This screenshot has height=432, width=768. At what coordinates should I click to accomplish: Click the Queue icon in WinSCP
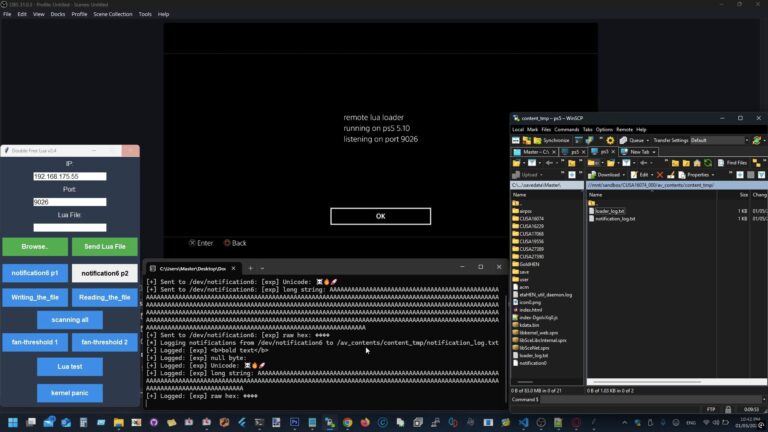tap(623, 140)
